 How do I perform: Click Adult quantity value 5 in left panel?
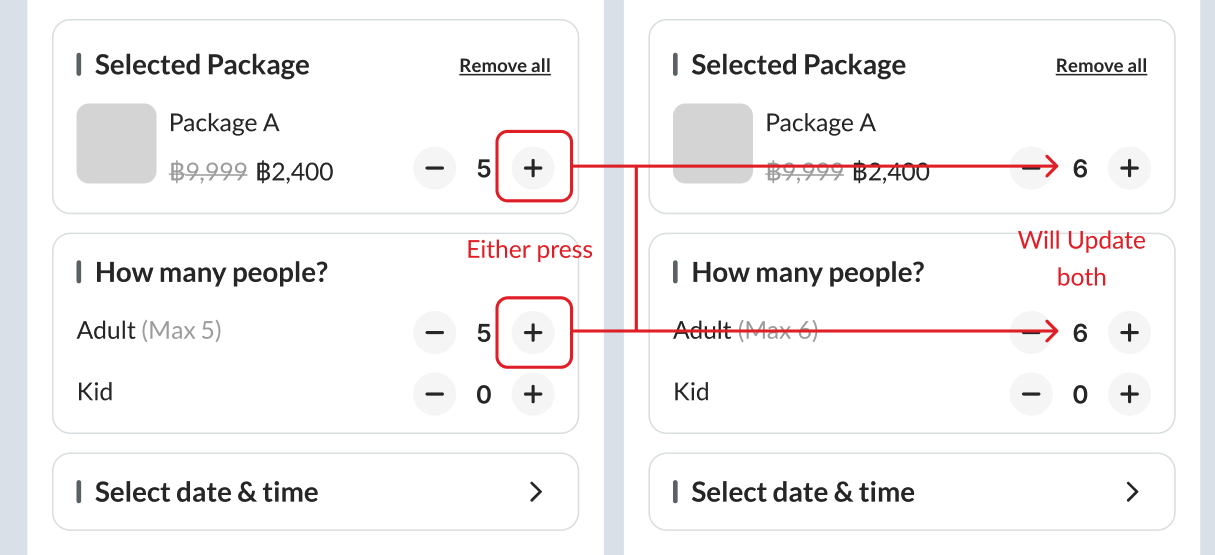click(x=483, y=332)
